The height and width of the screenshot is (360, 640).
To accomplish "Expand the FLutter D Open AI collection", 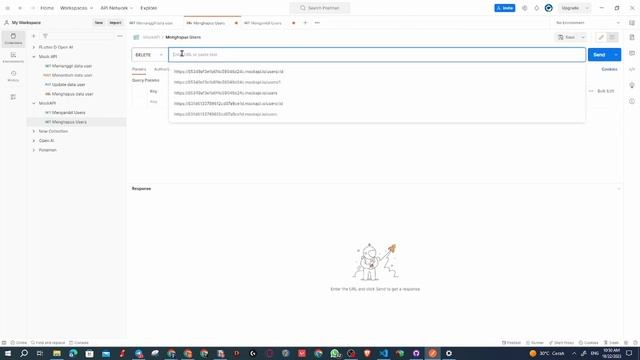I will click(34, 47).
